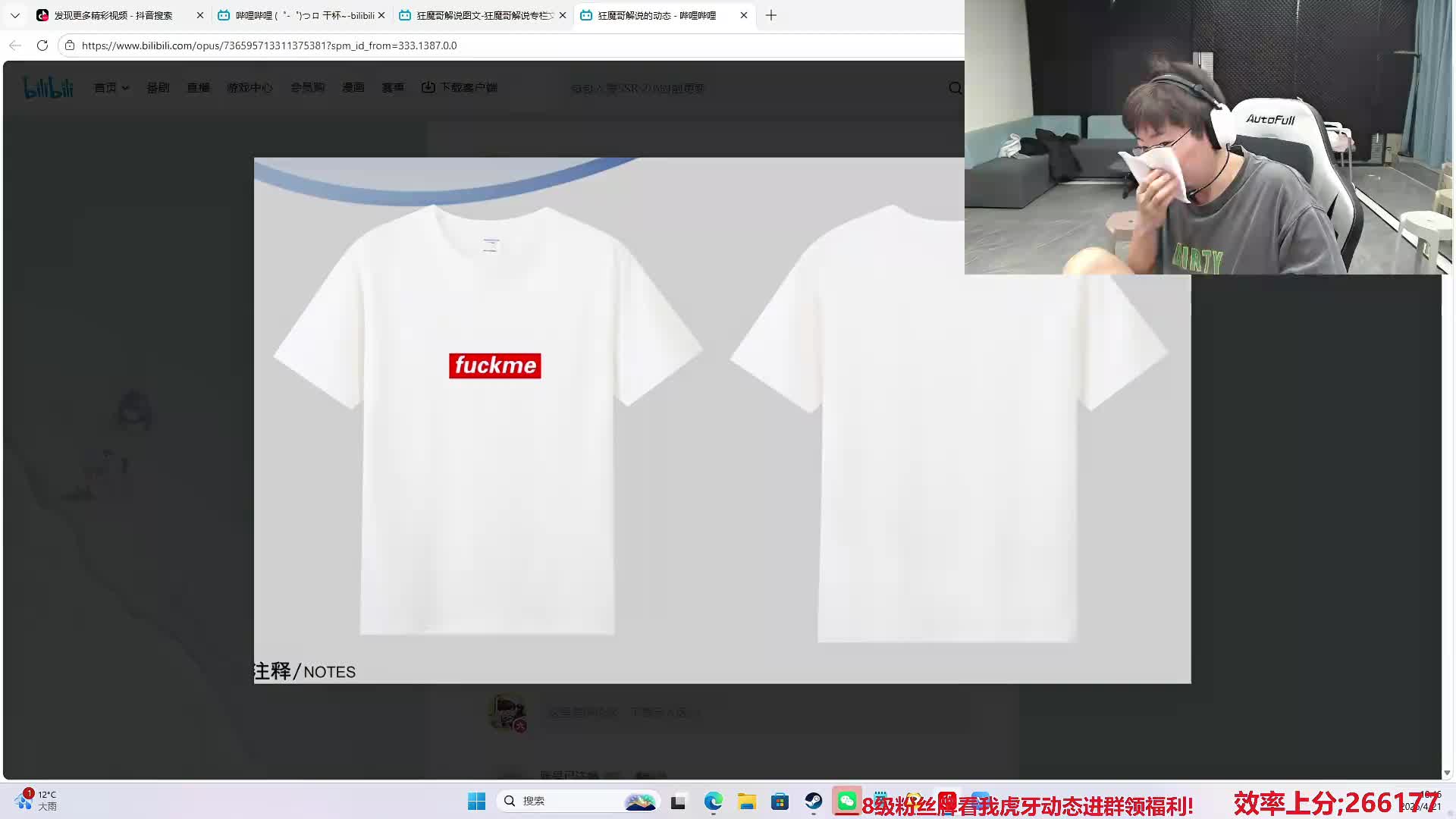This screenshot has height=819, width=1456.
Task: Open 游戏中心 in the navigation bar
Action: coord(249,88)
